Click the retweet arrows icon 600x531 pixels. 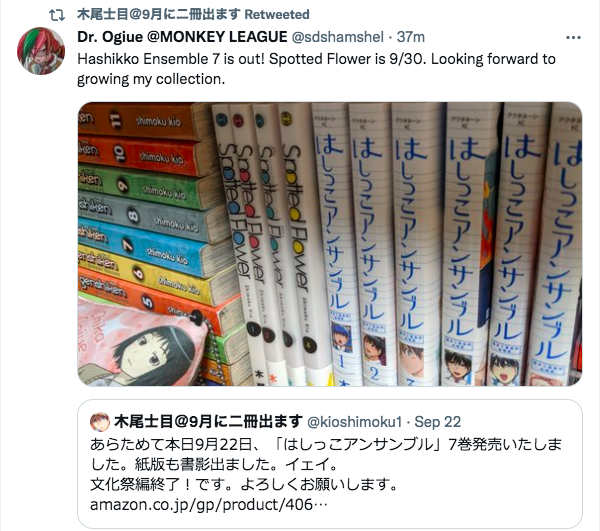coord(57,15)
